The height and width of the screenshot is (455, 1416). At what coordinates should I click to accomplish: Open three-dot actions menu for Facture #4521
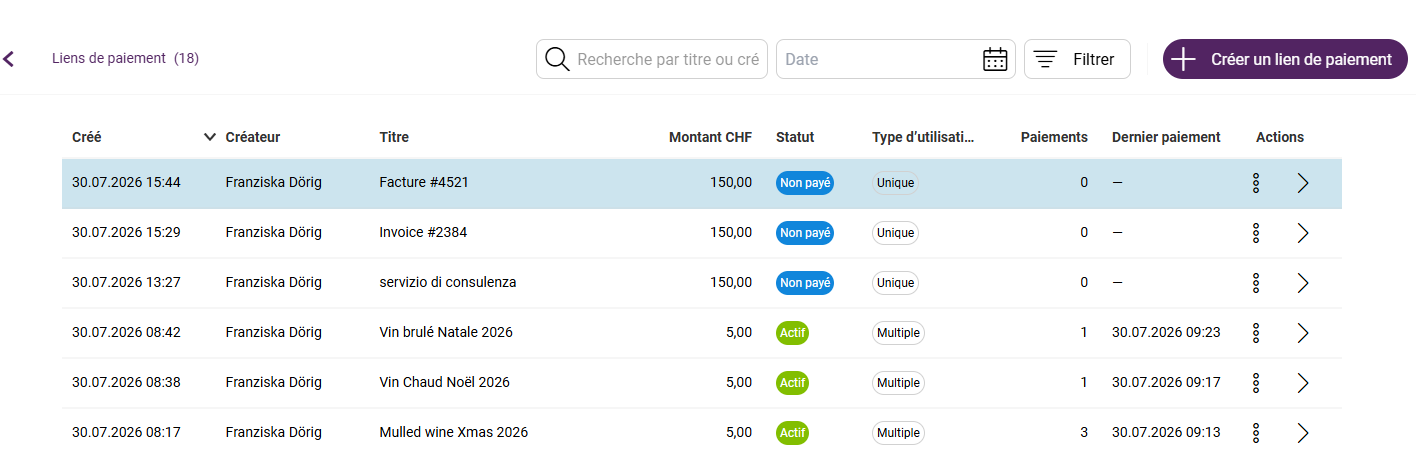(x=1256, y=183)
